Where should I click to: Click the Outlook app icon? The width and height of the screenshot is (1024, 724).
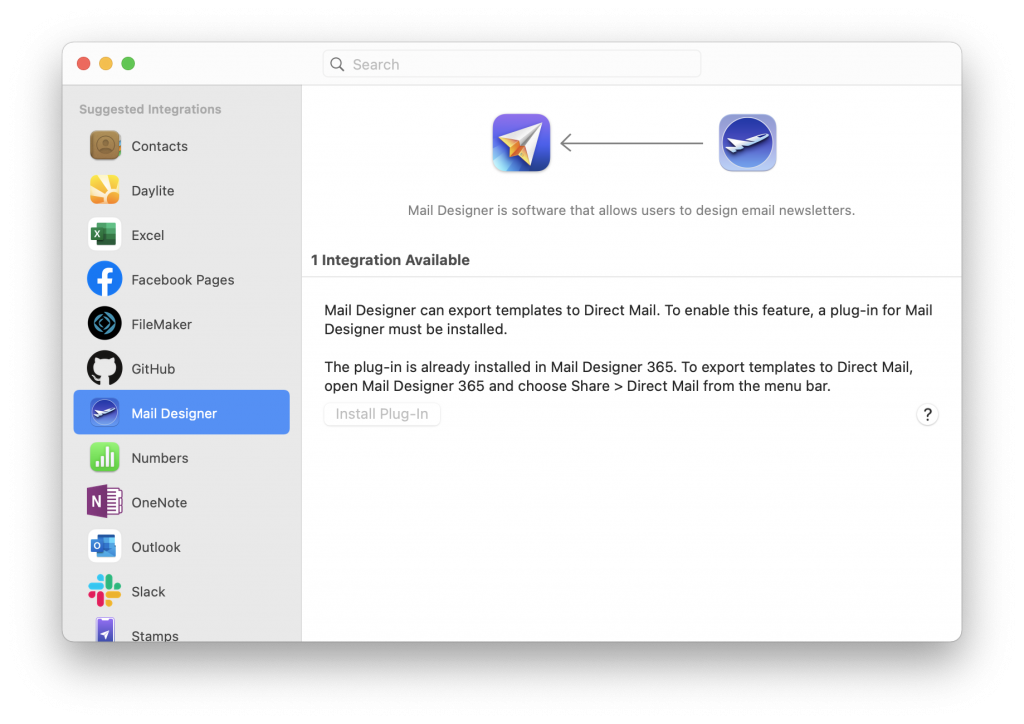104,546
